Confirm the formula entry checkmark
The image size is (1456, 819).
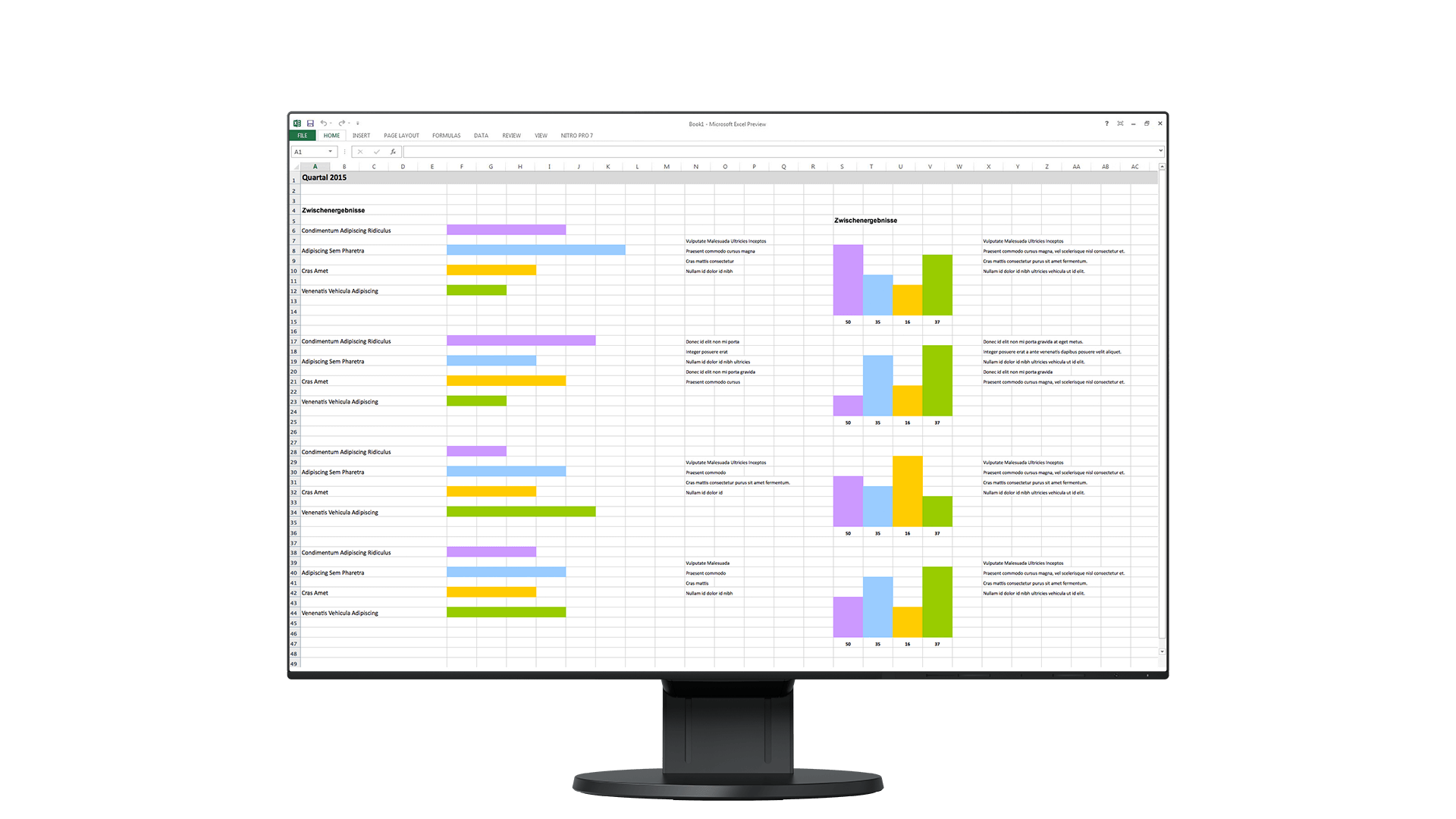tap(377, 152)
